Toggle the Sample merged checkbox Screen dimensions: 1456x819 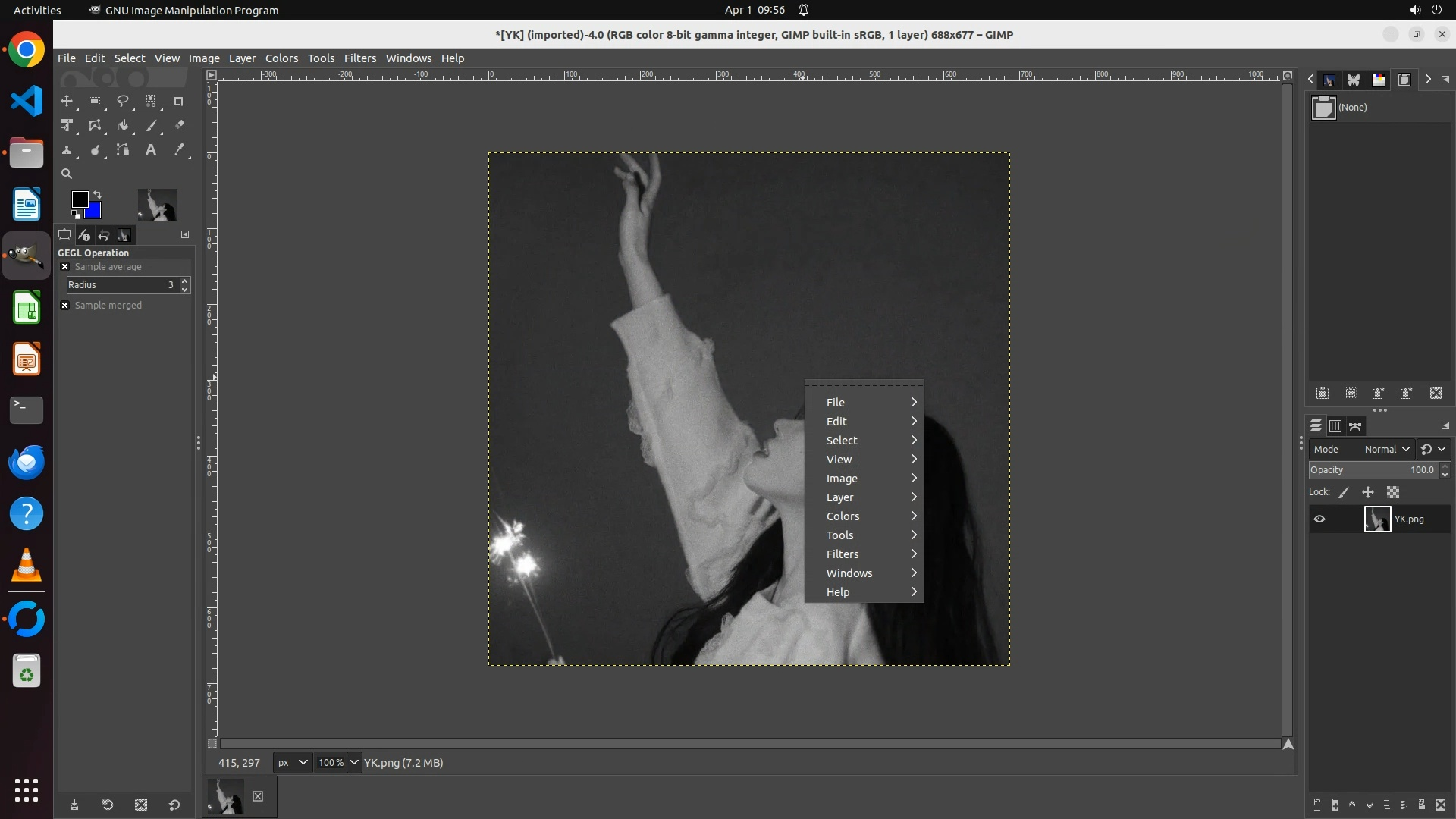(x=65, y=306)
